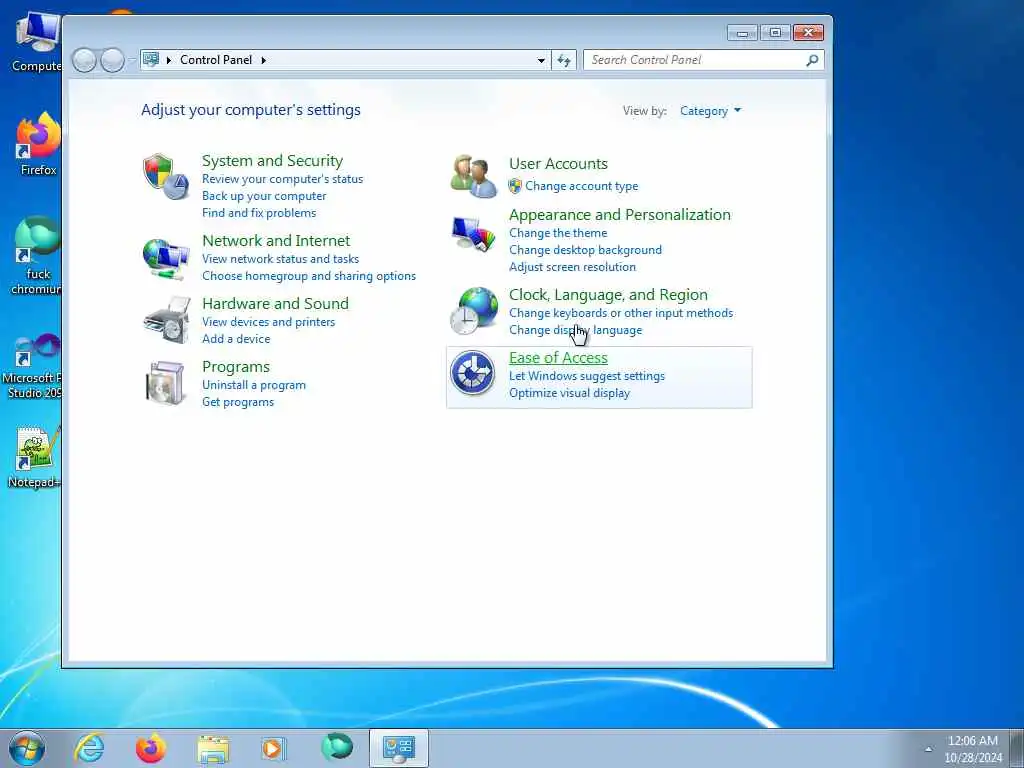
Task: Open Choose homegroup and sharing options
Action: pos(309,276)
